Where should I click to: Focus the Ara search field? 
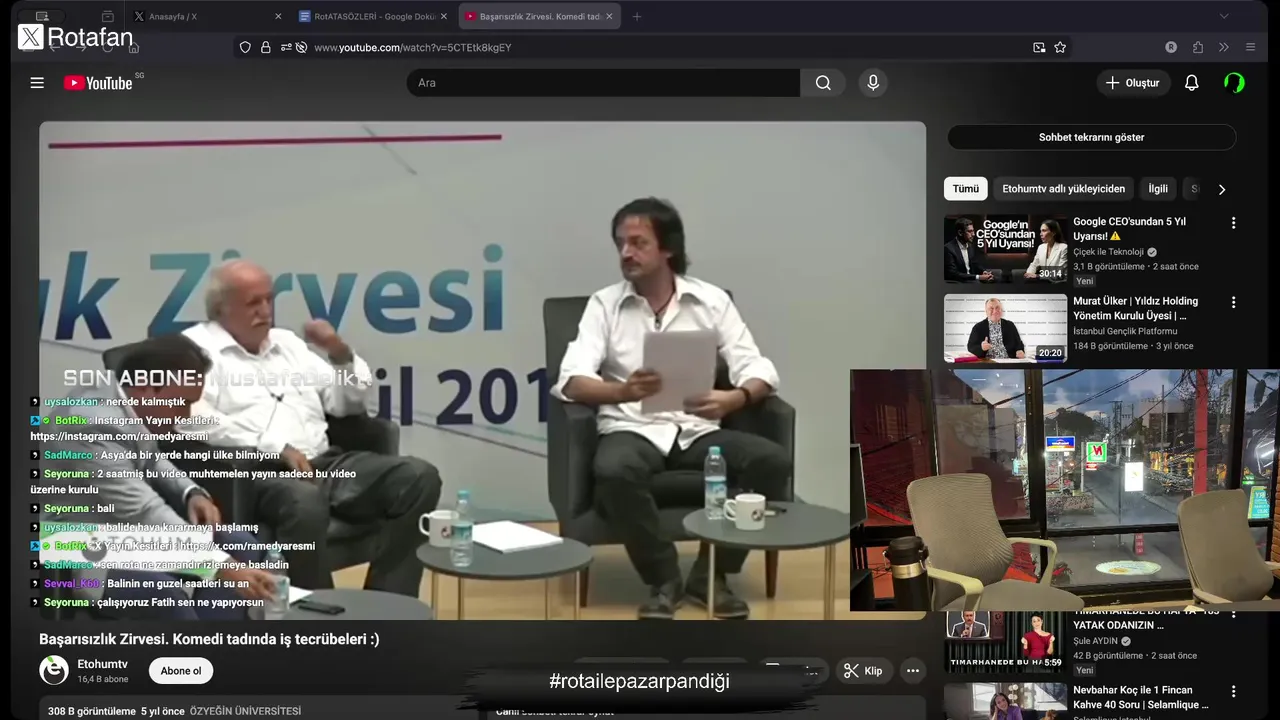603,83
